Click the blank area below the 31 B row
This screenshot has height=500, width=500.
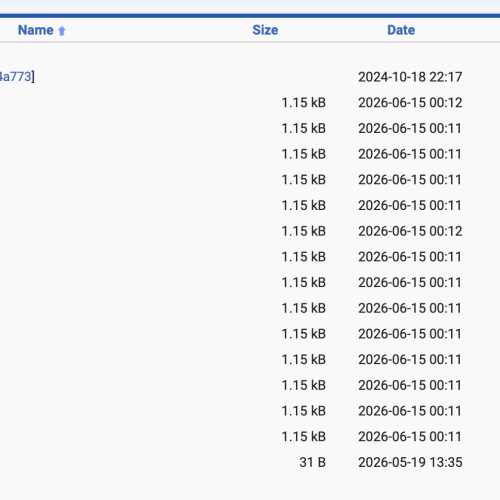point(250,487)
